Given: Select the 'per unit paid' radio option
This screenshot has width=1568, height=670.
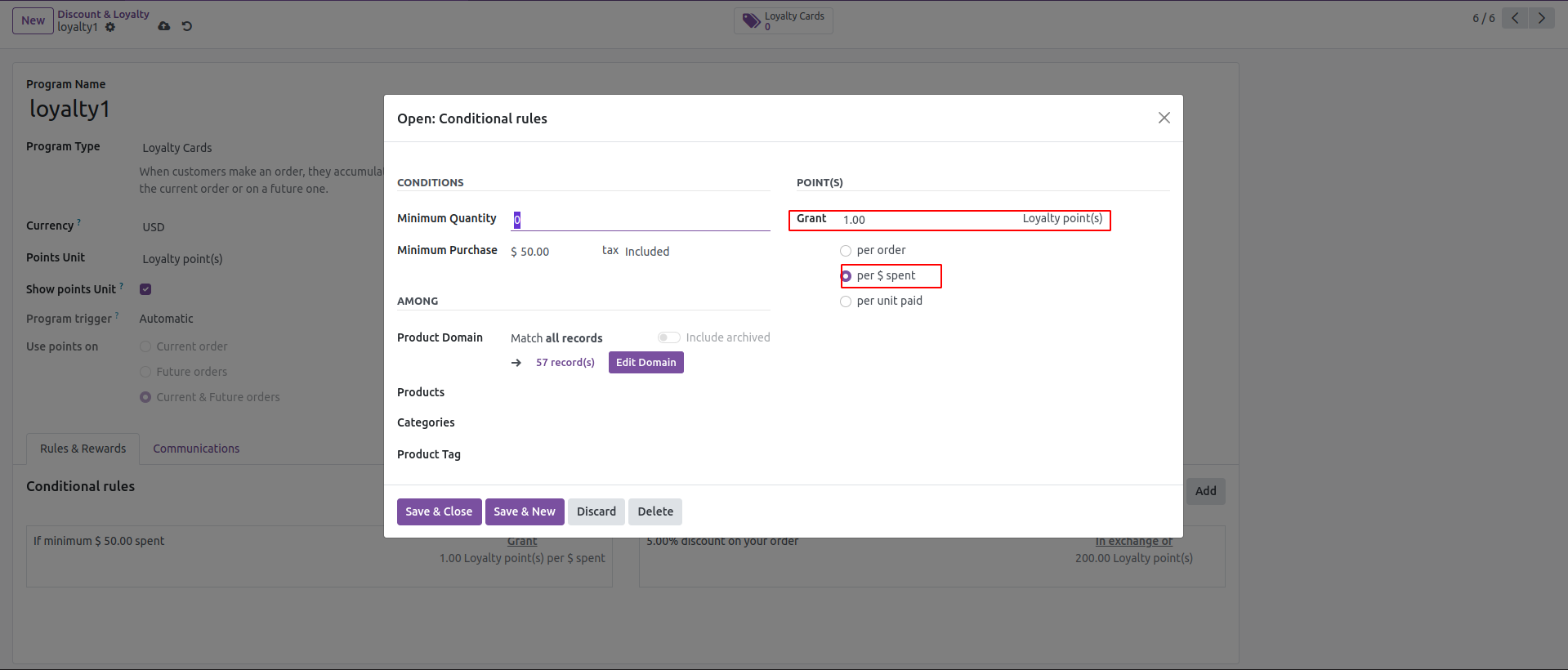Looking at the screenshot, I should tap(846, 301).
